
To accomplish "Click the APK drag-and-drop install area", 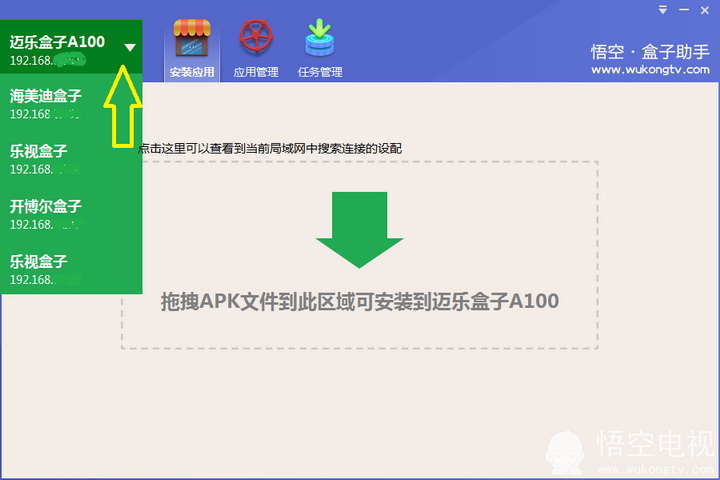I will pos(360,255).
